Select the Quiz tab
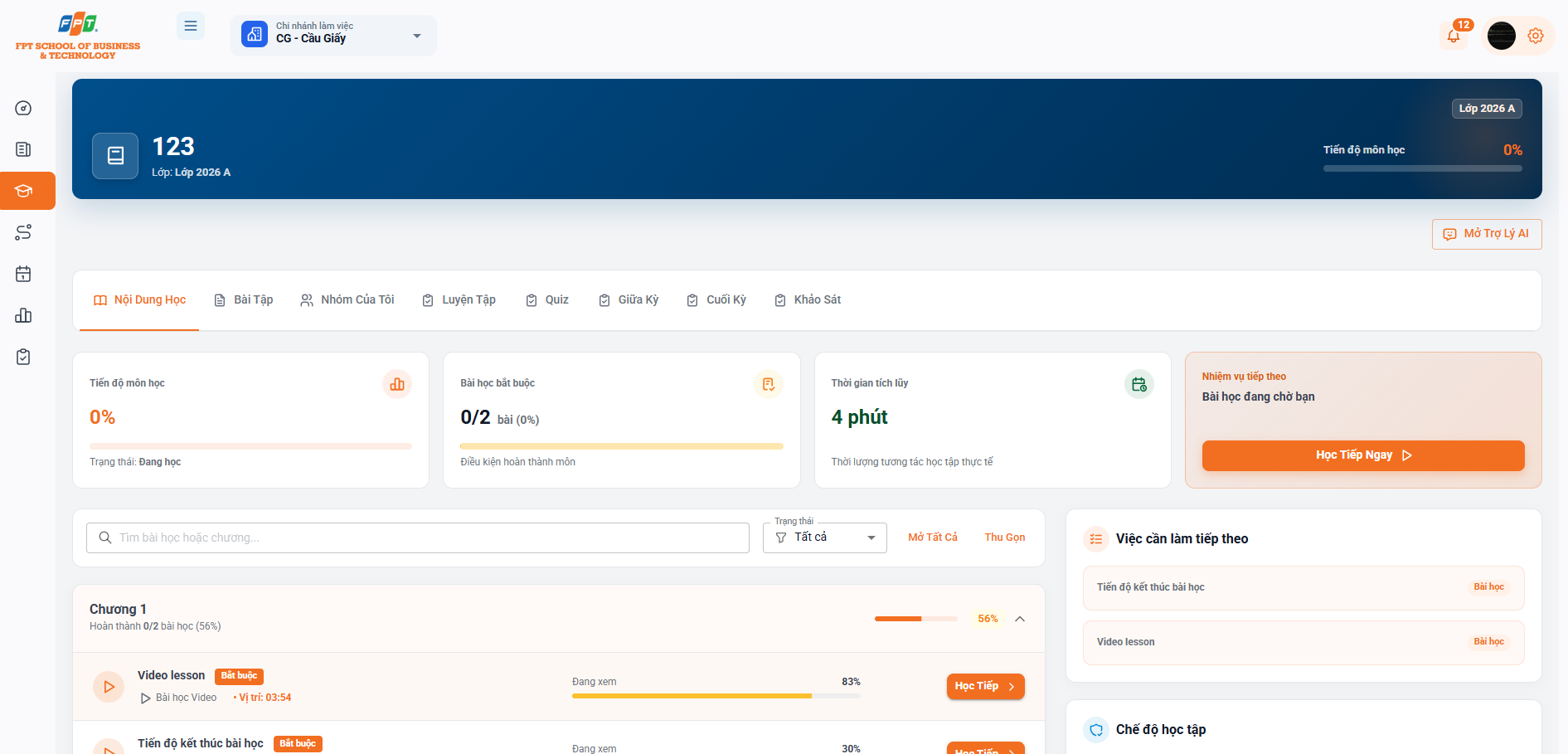 tap(547, 300)
